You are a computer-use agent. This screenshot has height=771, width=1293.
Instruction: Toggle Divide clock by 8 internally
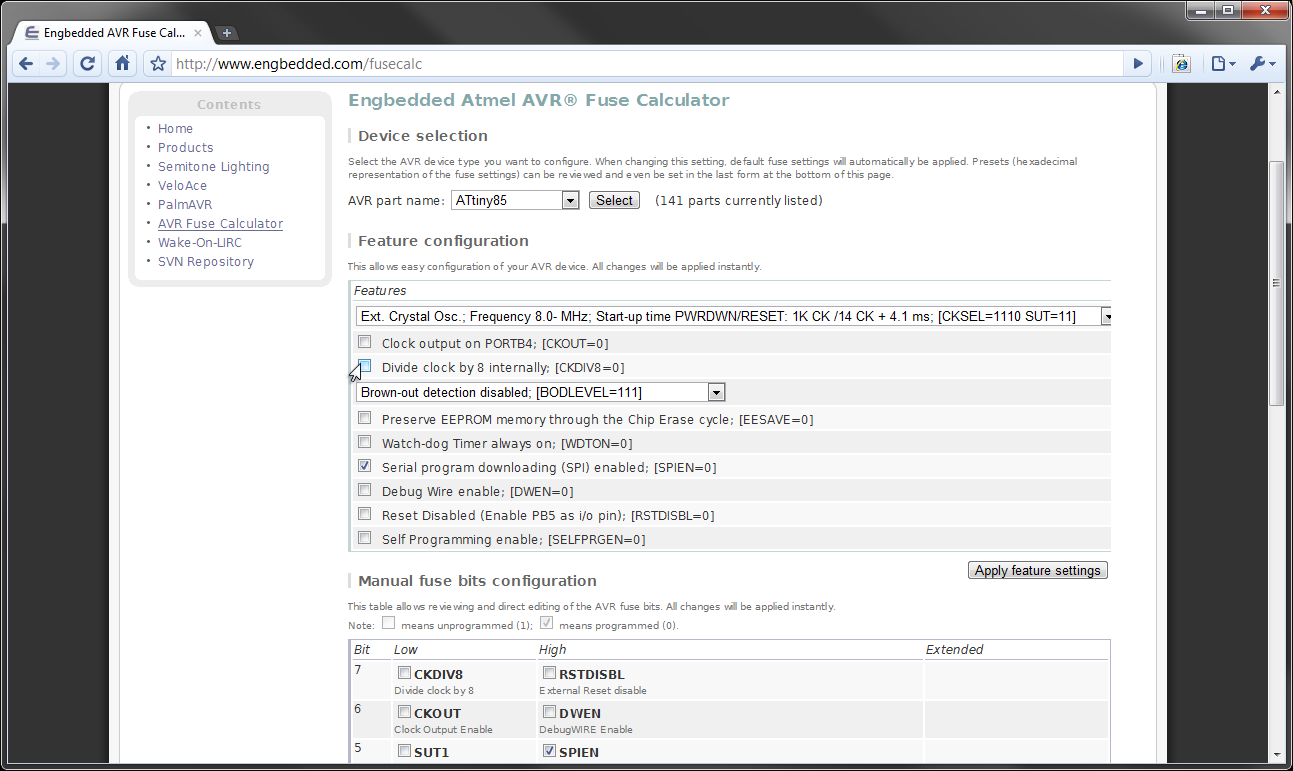coord(365,366)
